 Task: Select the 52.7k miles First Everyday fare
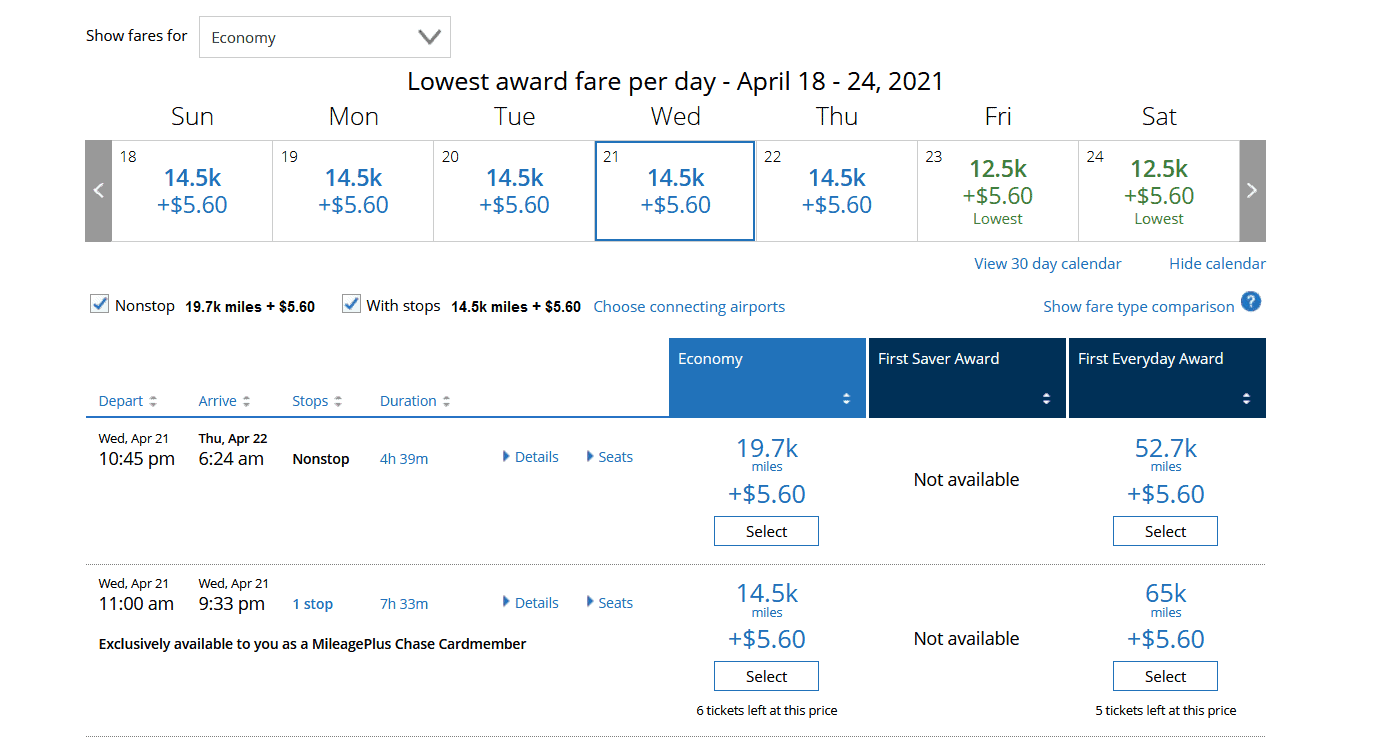[x=1165, y=531]
